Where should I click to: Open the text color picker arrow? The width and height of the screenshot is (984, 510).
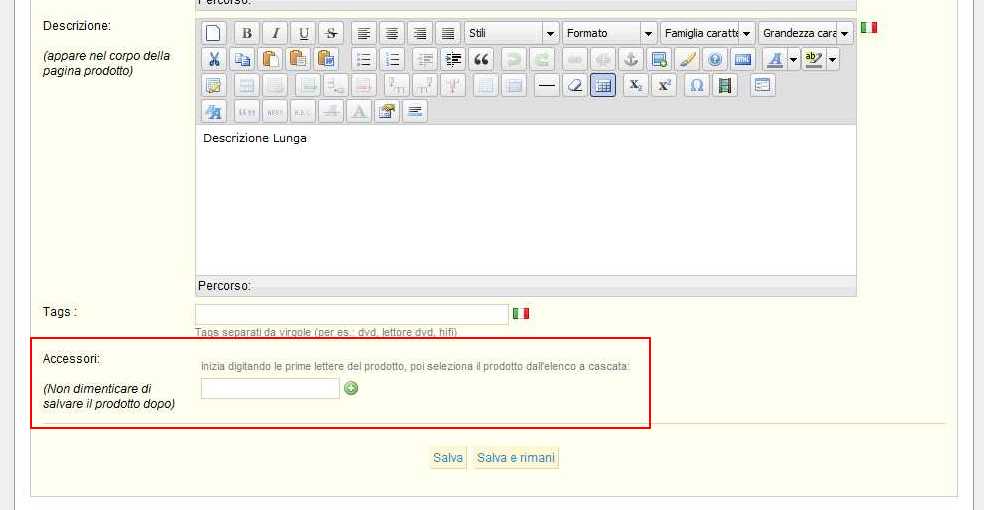point(793,60)
